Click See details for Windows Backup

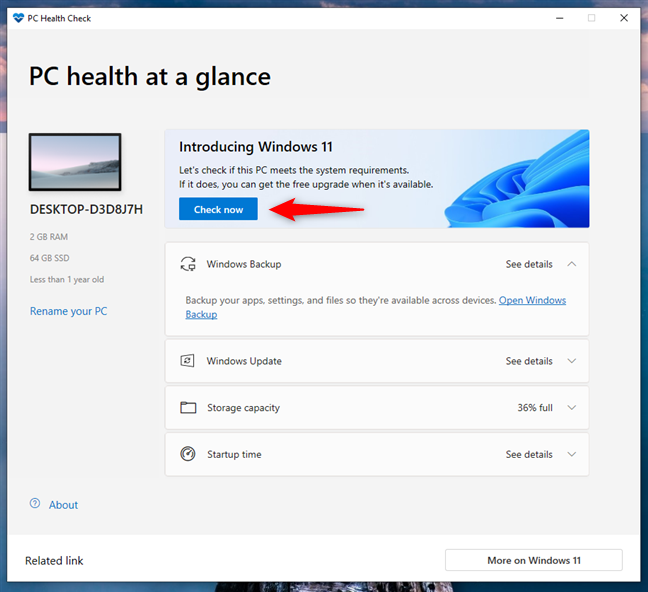tap(529, 264)
